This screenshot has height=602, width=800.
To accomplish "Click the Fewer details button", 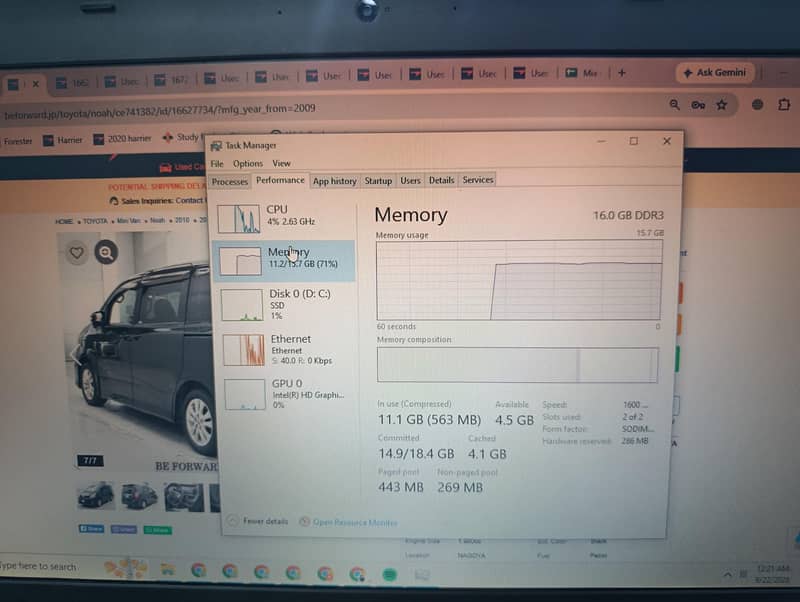I will (x=258, y=521).
